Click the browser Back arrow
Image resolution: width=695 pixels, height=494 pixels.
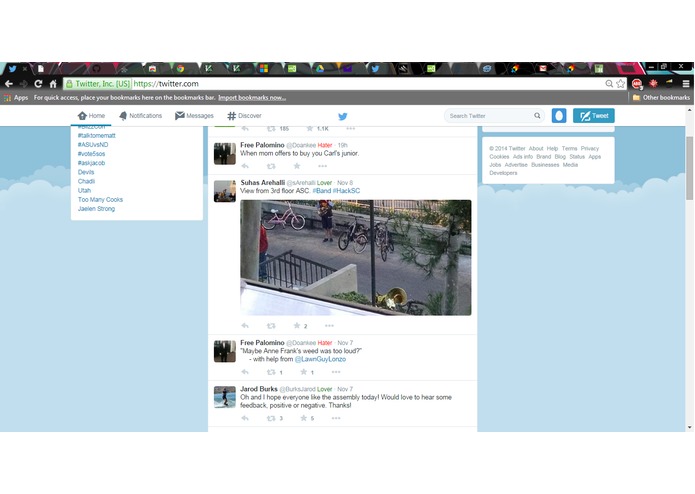coord(9,84)
